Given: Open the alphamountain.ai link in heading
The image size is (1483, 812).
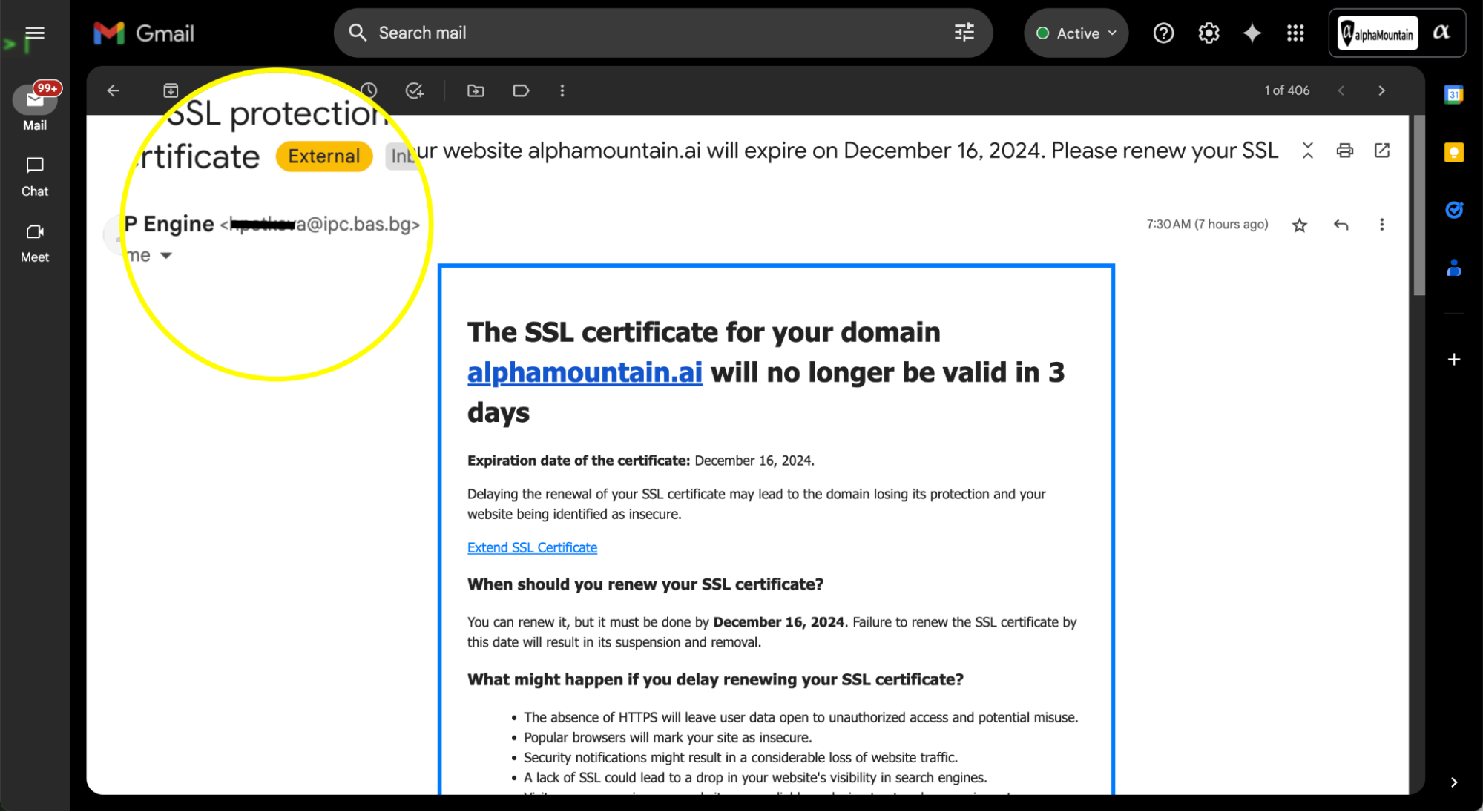Looking at the screenshot, I should click(585, 372).
